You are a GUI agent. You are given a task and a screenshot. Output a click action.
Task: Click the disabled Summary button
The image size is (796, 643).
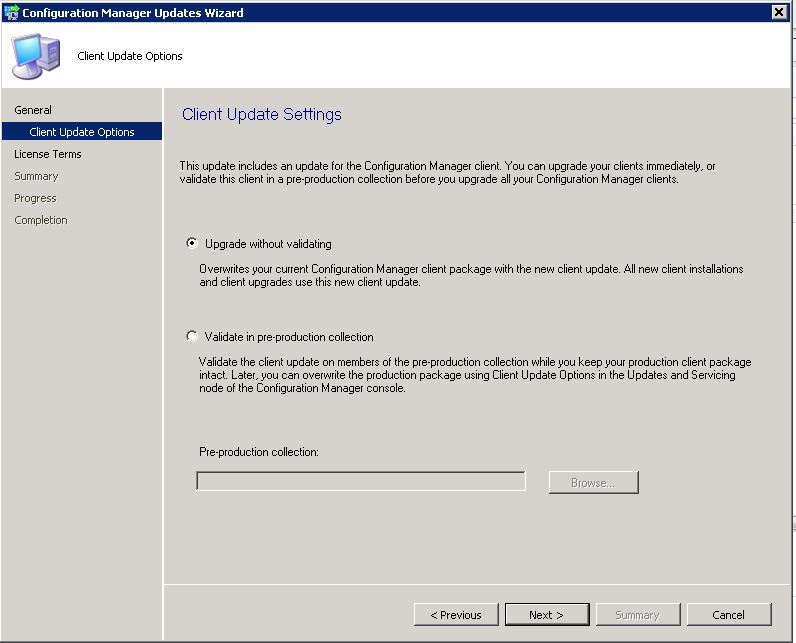(x=638, y=615)
